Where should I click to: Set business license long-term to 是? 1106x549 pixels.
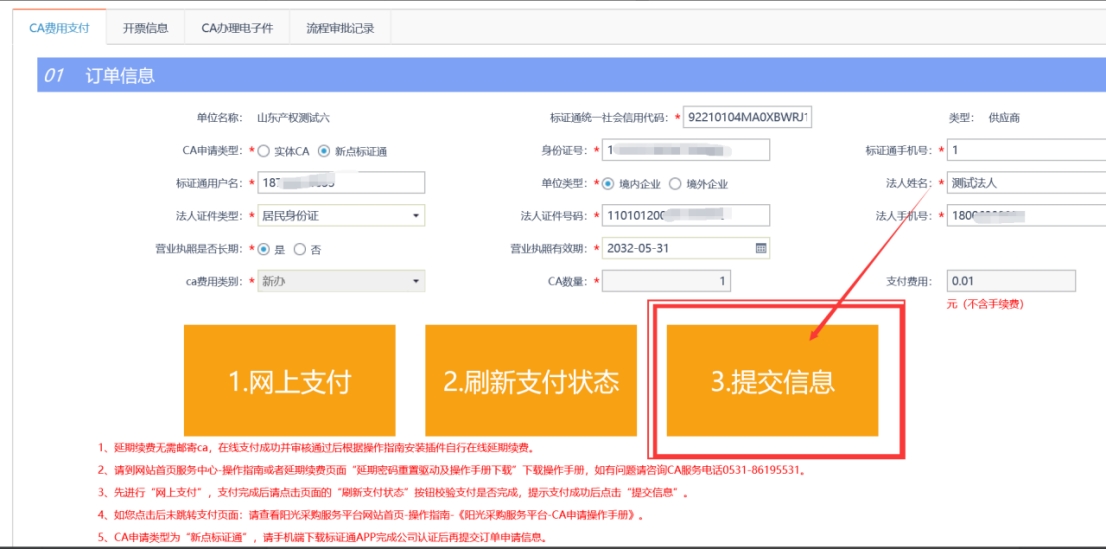tap(264, 249)
